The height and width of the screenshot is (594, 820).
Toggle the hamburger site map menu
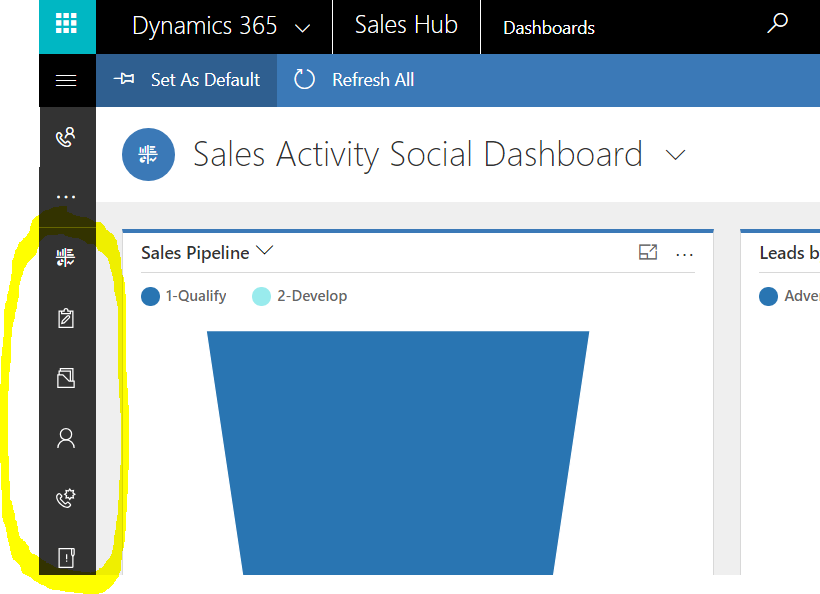click(66, 81)
